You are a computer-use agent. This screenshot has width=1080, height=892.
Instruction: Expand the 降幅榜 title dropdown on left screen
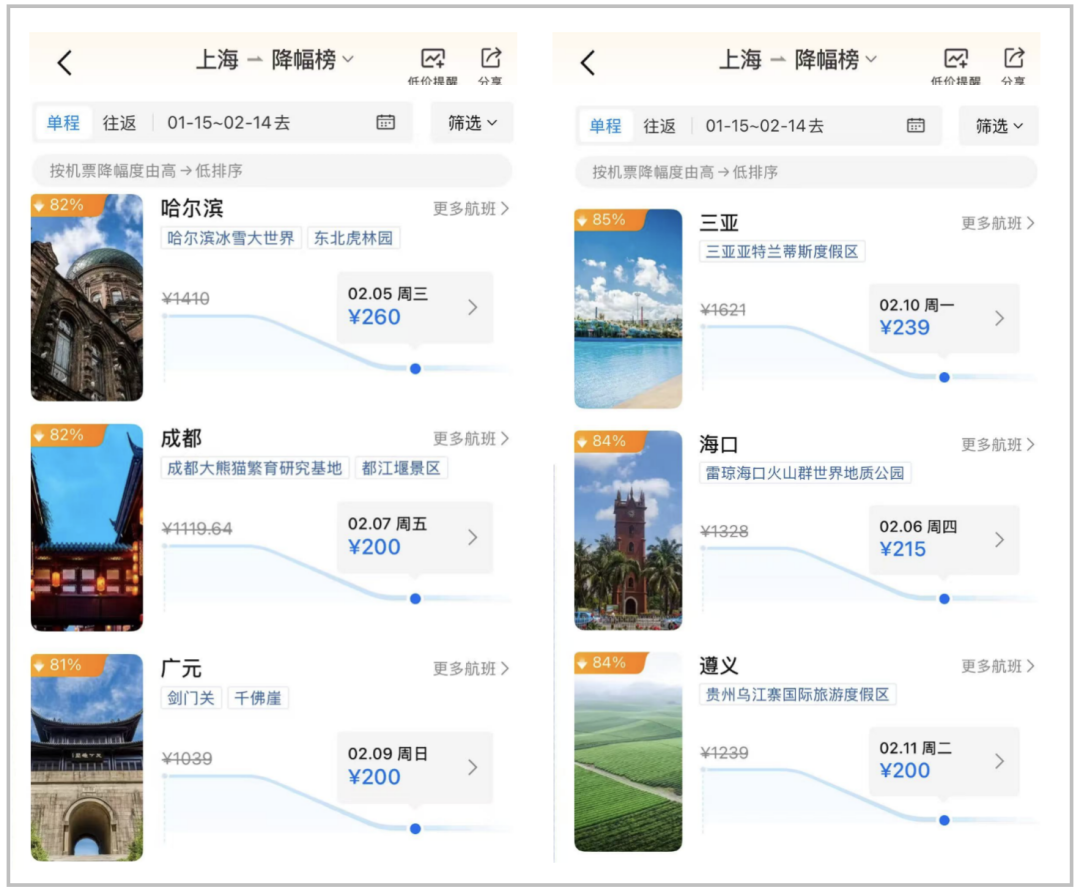(x=312, y=60)
